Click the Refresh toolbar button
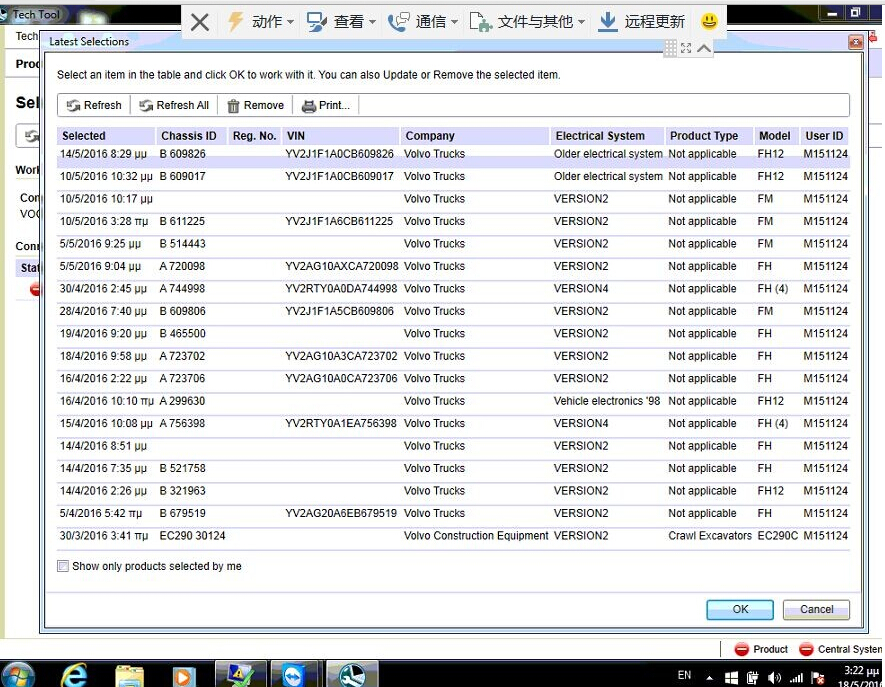 94,106
